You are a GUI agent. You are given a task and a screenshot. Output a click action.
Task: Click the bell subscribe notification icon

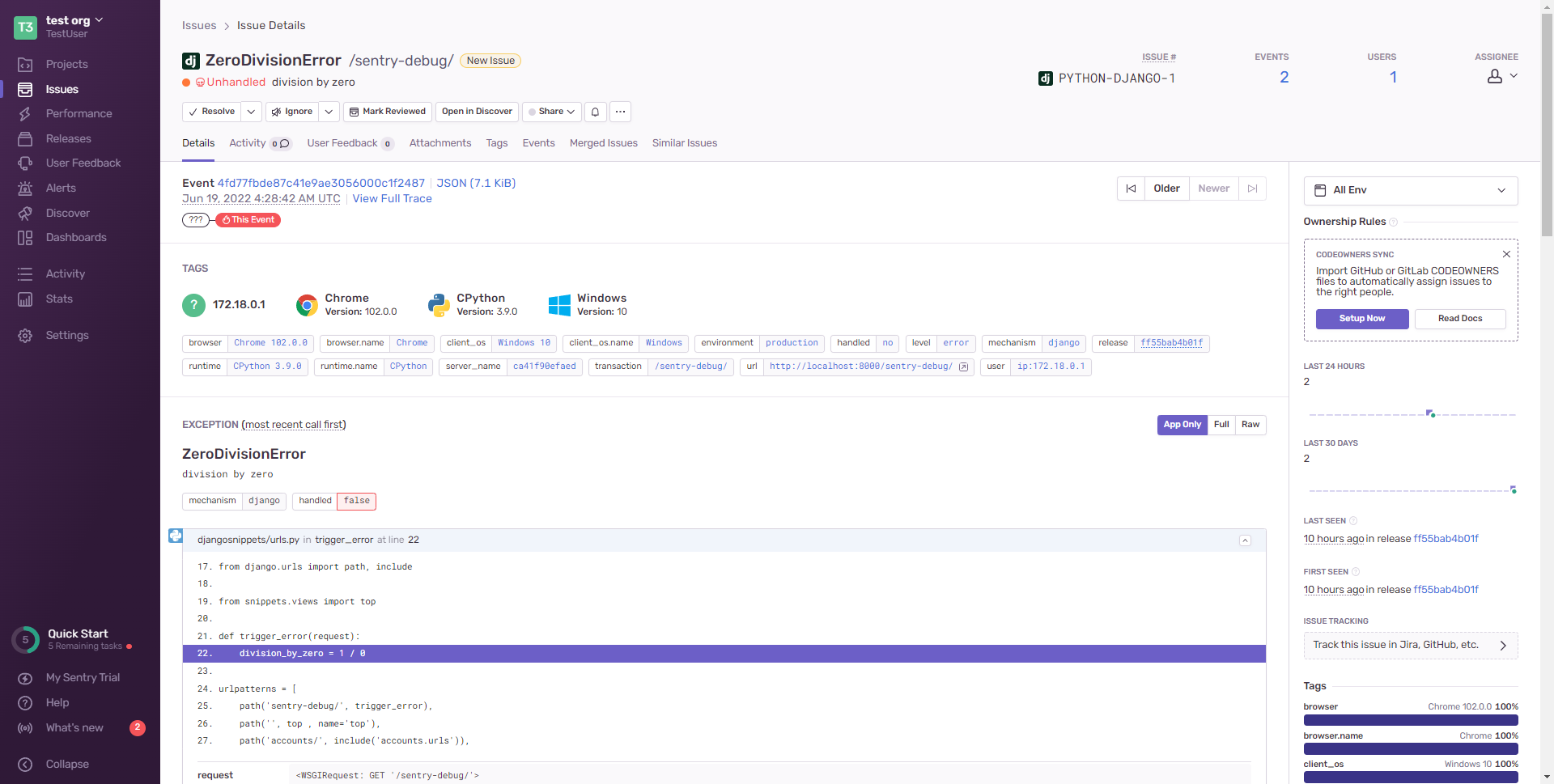(595, 112)
